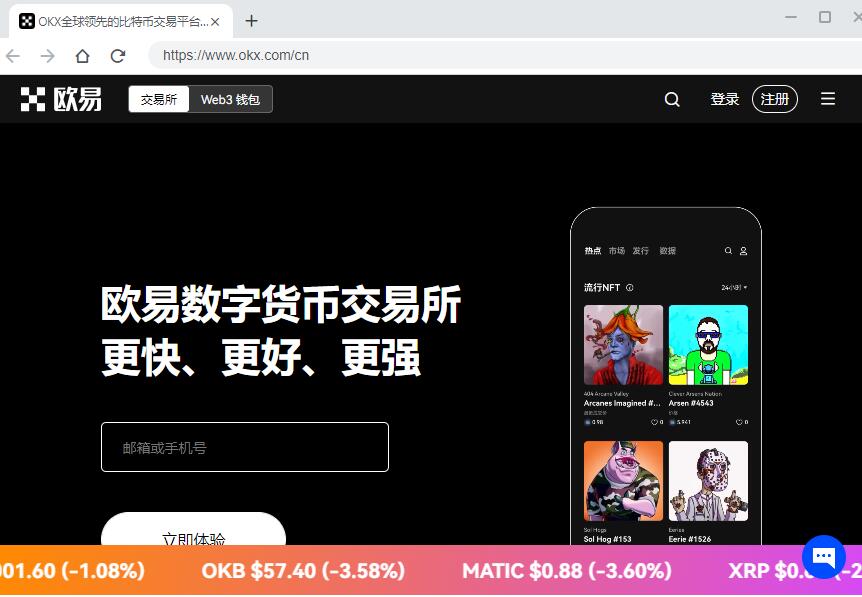Switch to the Web3 钱包 mode
Screen dimensions: 862x597
tap(230, 99)
